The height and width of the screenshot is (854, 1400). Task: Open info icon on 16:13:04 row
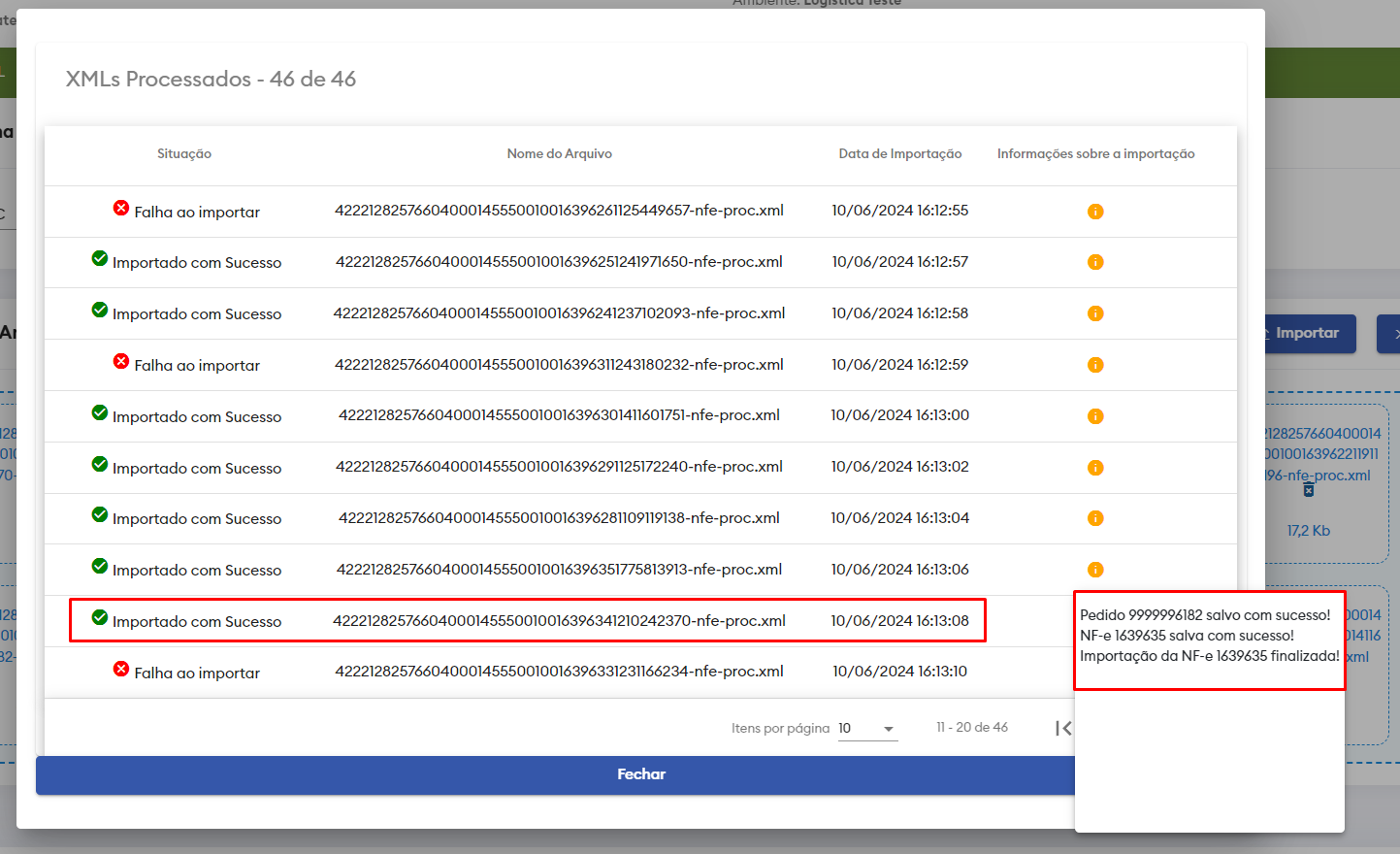point(1095,518)
